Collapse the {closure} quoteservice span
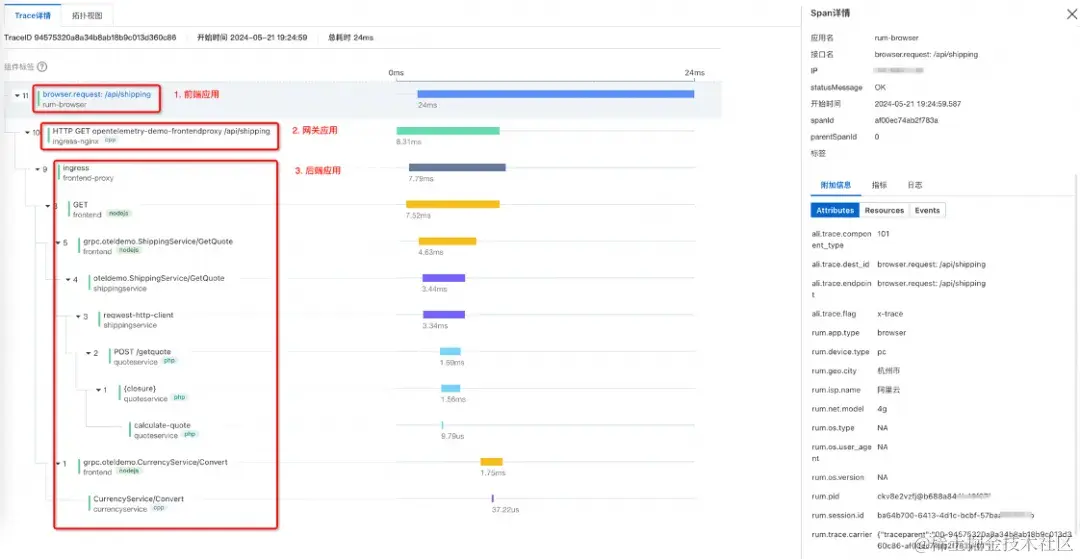The height and width of the screenshot is (560, 1080). pyautogui.click(x=98, y=390)
